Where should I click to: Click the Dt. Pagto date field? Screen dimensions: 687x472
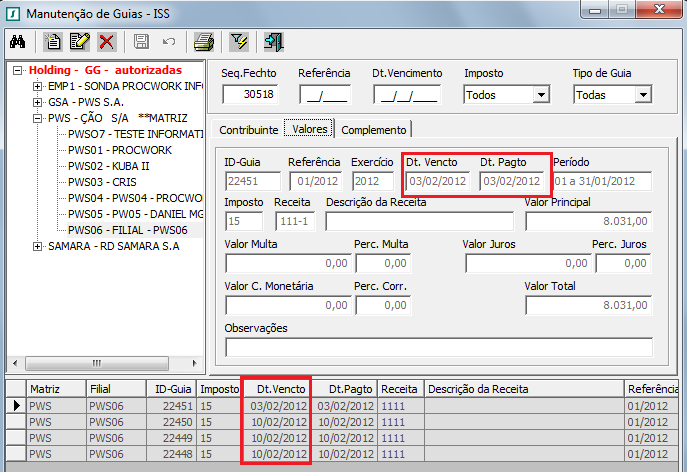[x=511, y=181]
